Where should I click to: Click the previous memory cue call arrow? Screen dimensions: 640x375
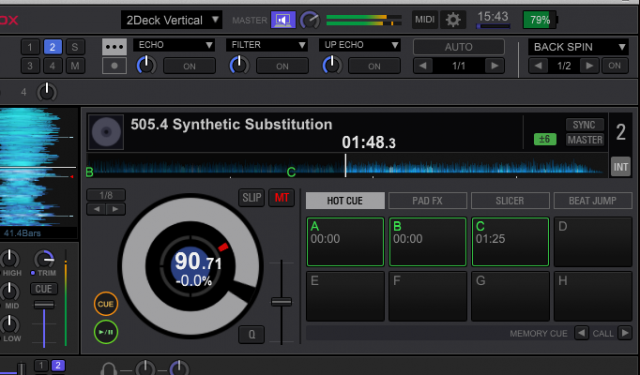click(x=581, y=333)
